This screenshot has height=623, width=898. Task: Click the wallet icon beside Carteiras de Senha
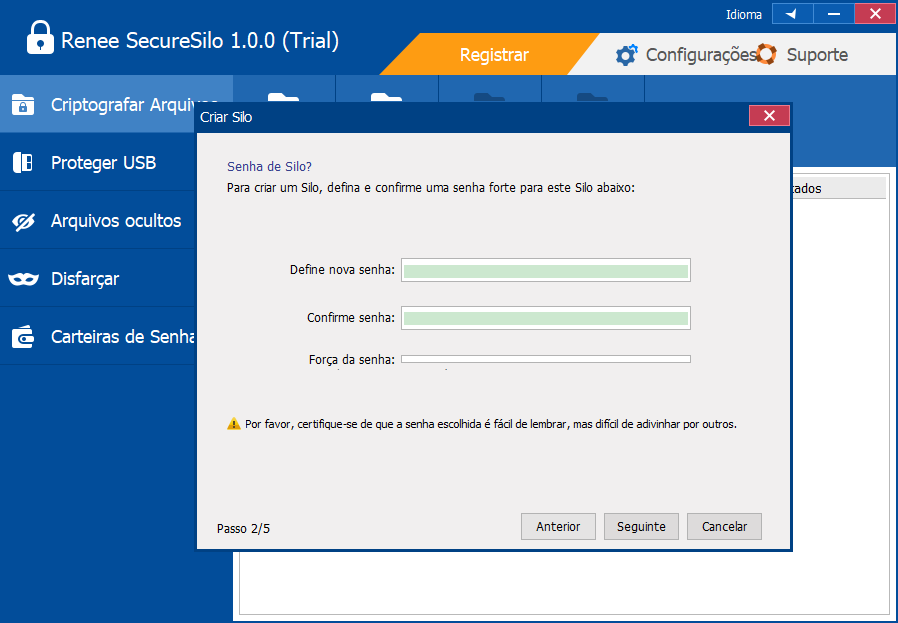(23, 337)
